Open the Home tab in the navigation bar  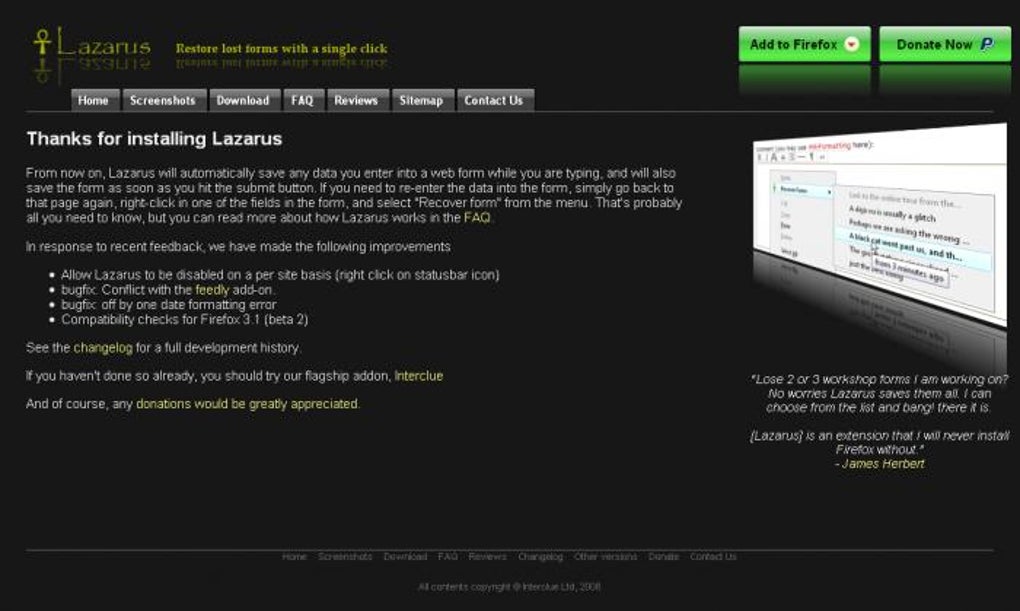click(x=95, y=100)
